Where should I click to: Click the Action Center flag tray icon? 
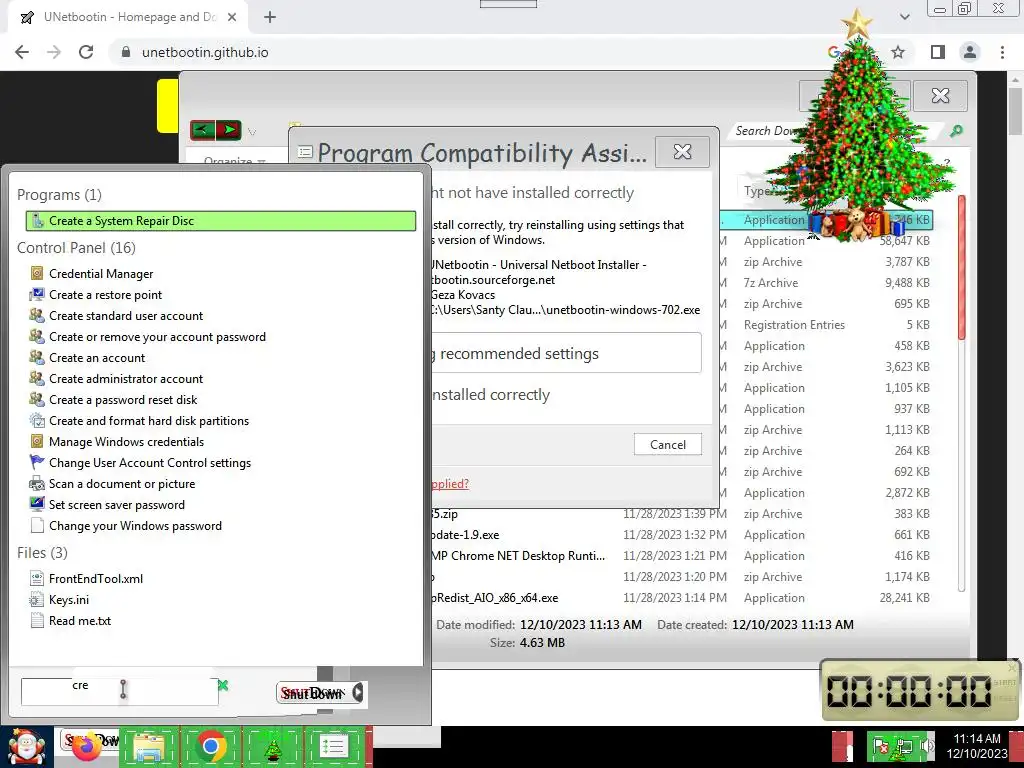881,747
